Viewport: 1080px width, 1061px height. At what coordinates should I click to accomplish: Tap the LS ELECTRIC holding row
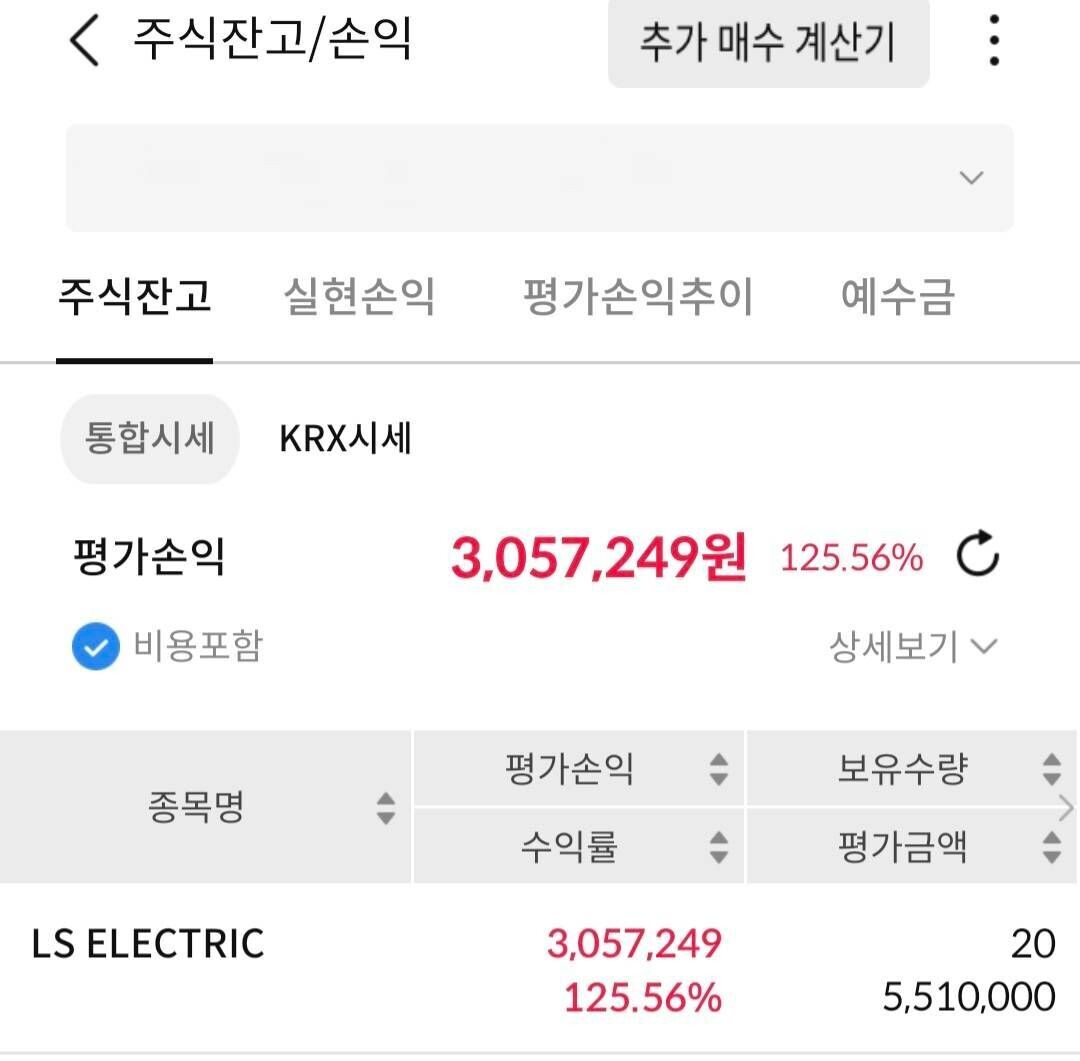(400, 968)
